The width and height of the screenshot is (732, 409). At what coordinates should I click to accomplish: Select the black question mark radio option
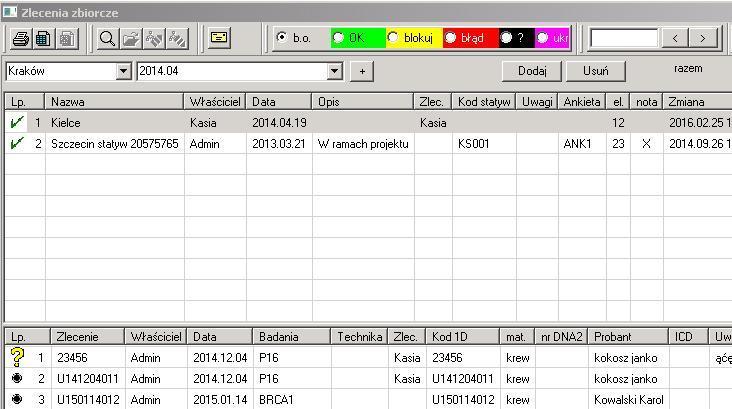[x=506, y=37]
